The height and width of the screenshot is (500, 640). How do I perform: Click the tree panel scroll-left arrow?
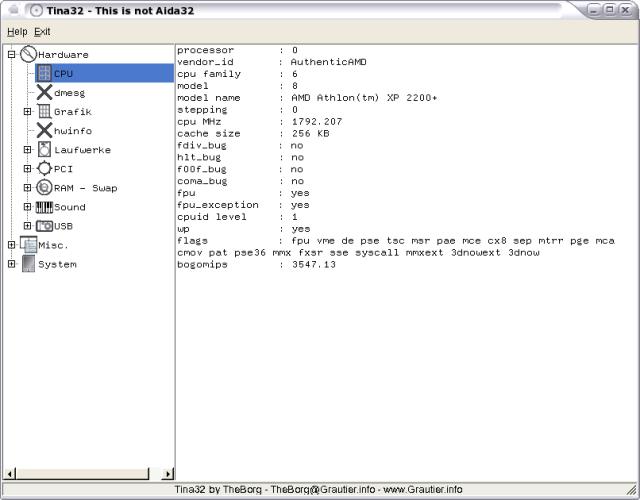(10, 474)
